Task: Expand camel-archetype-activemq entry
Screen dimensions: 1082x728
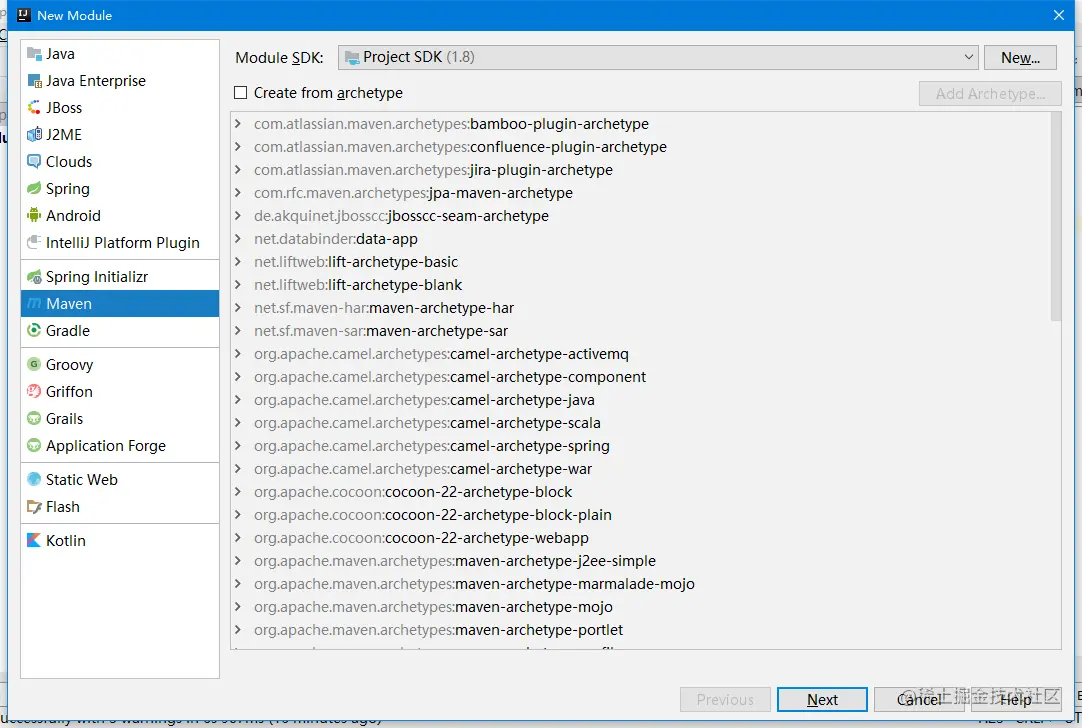Action: [238, 354]
